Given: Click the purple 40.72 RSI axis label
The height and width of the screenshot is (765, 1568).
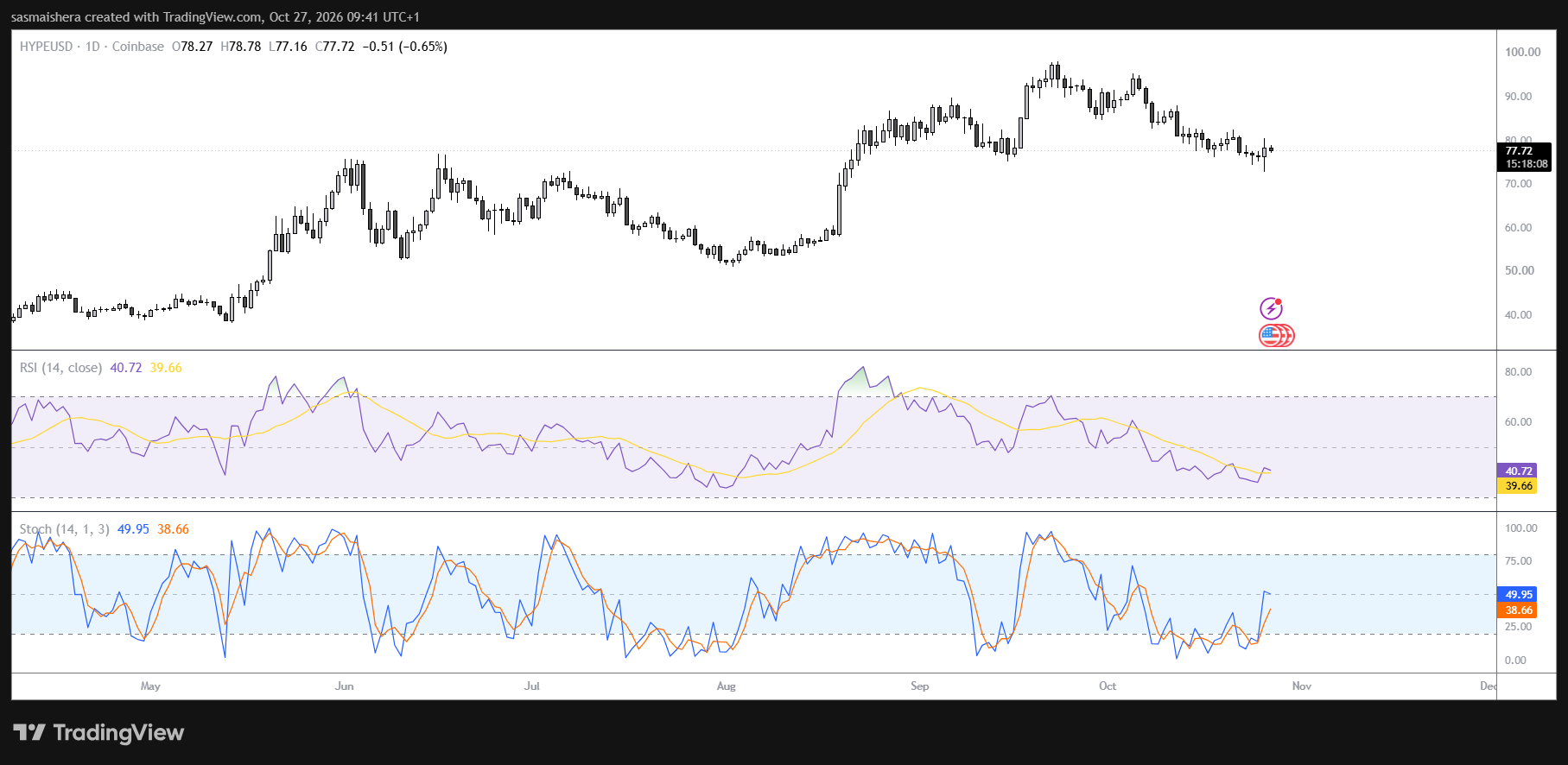Looking at the screenshot, I should pos(1518,471).
